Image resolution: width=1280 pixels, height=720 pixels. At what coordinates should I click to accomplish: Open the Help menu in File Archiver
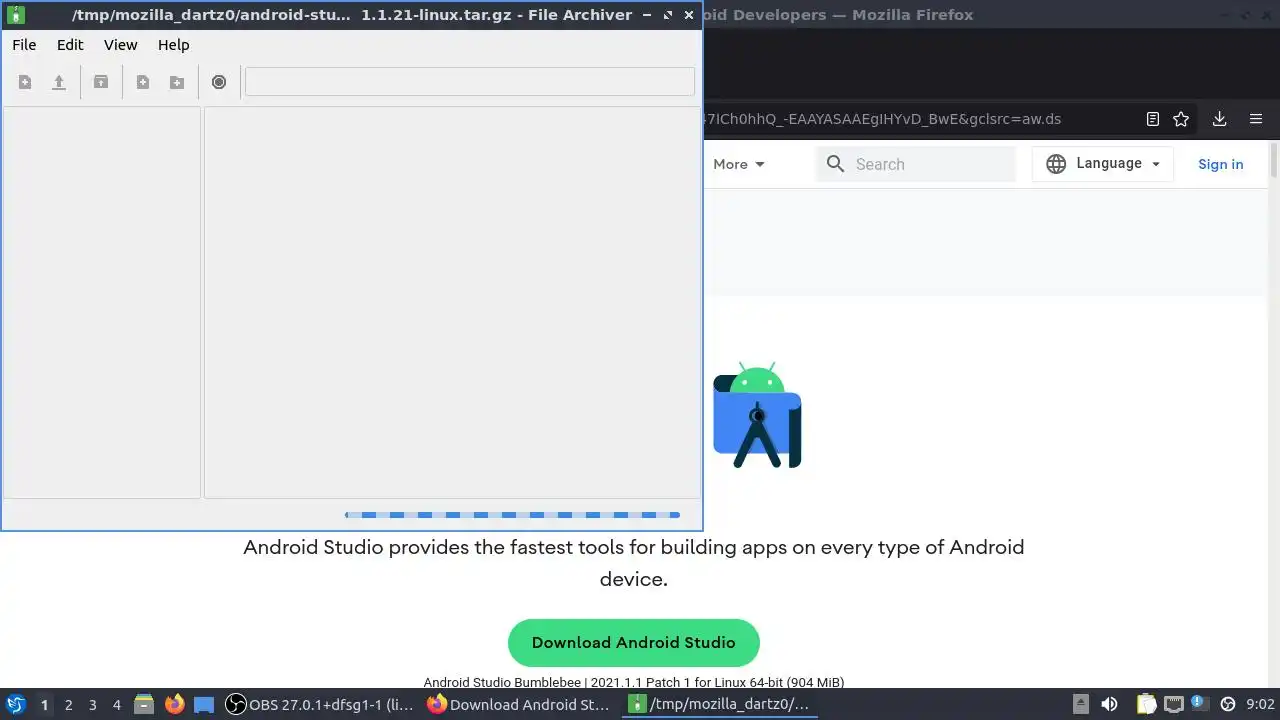tap(174, 45)
